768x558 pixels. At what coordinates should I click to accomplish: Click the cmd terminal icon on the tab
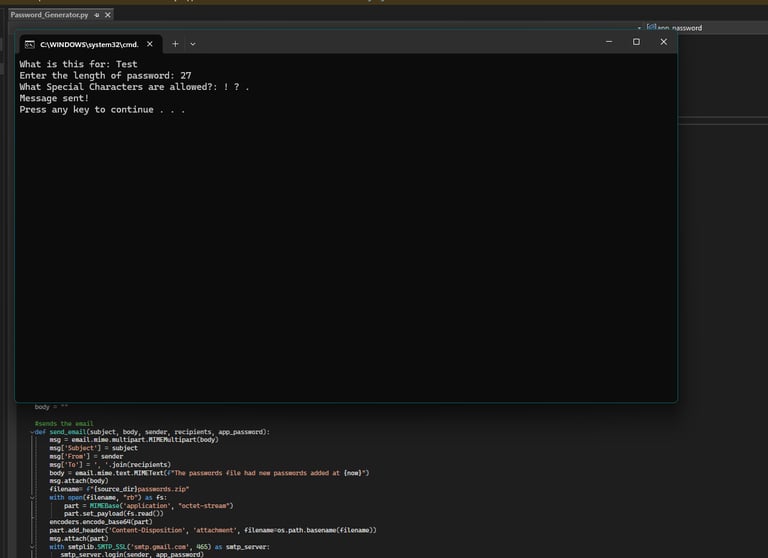coord(29,45)
